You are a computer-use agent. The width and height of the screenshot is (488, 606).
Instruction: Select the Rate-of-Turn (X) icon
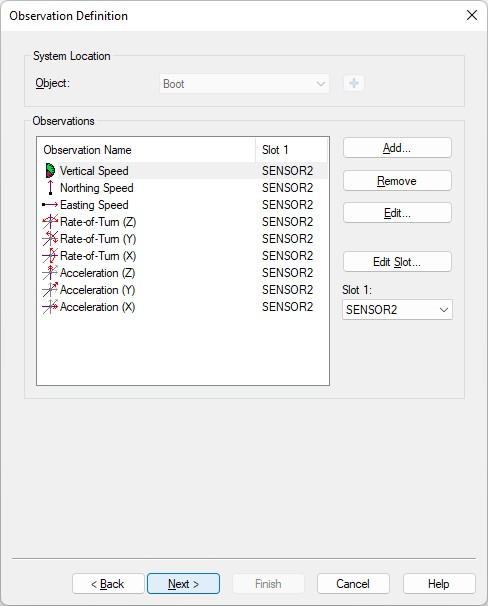pos(50,255)
